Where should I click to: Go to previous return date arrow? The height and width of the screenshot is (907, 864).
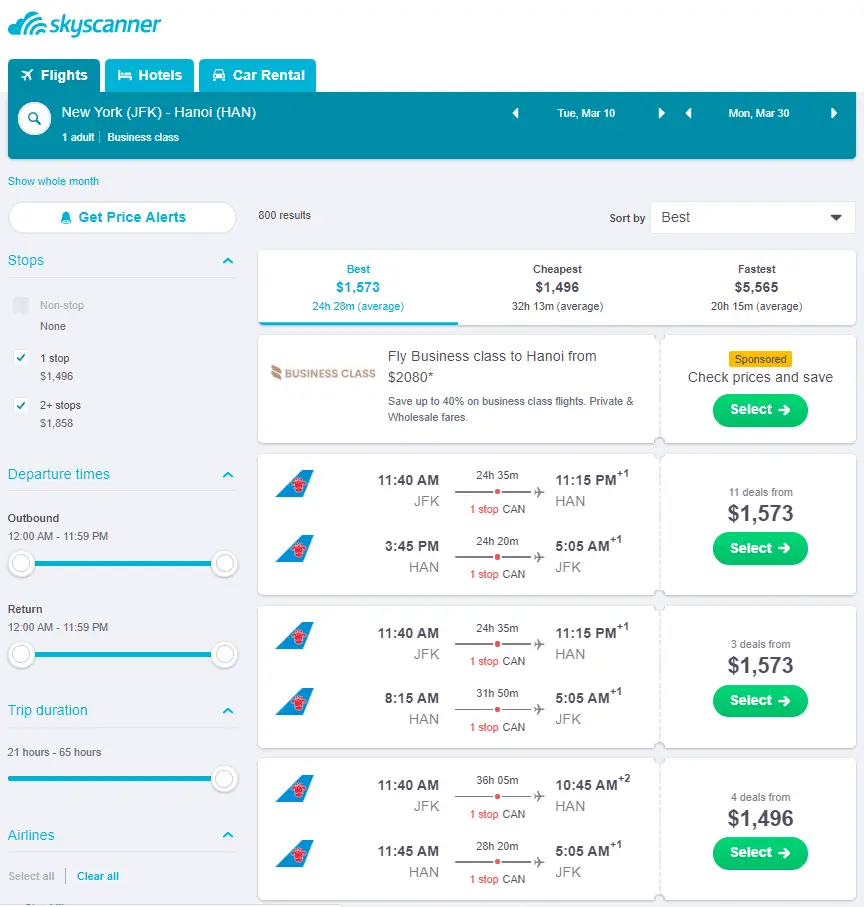[688, 113]
